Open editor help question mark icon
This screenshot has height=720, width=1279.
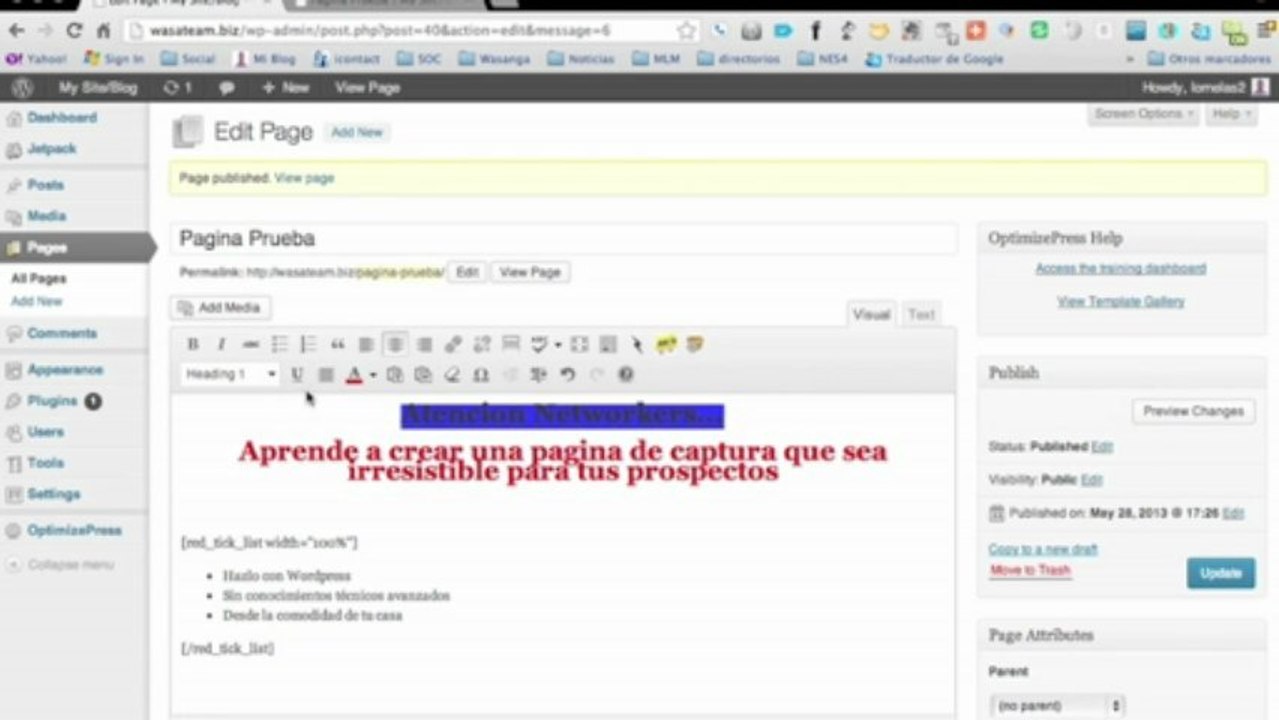click(x=626, y=375)
